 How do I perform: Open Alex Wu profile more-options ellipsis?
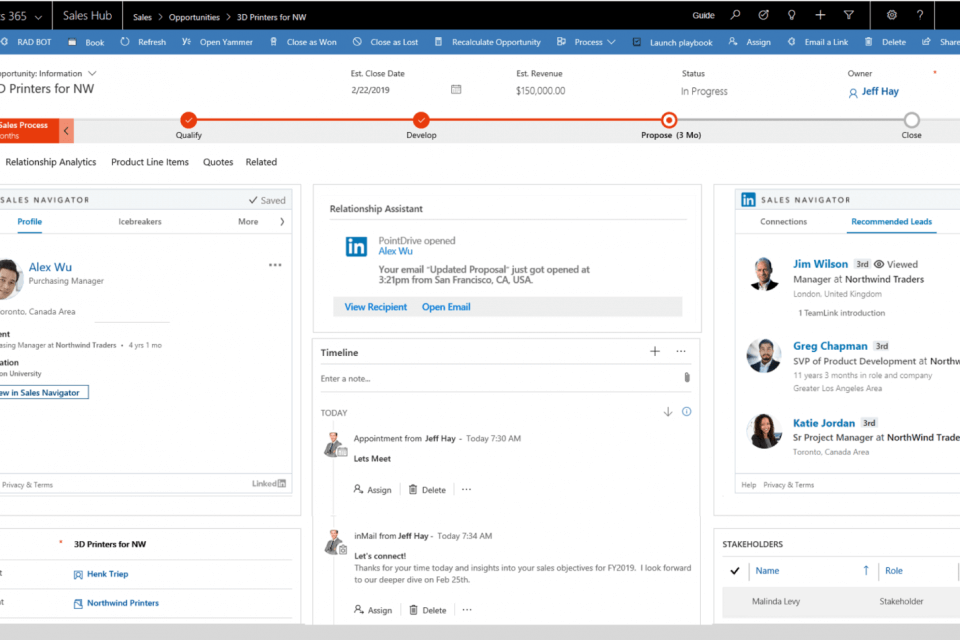tap(275, 266)
